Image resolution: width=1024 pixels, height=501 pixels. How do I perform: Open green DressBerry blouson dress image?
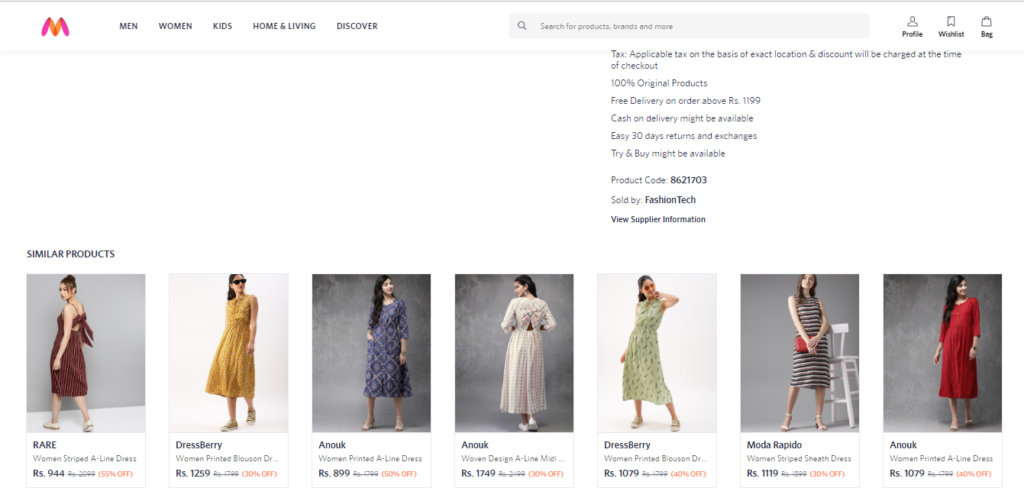(657, 353)
